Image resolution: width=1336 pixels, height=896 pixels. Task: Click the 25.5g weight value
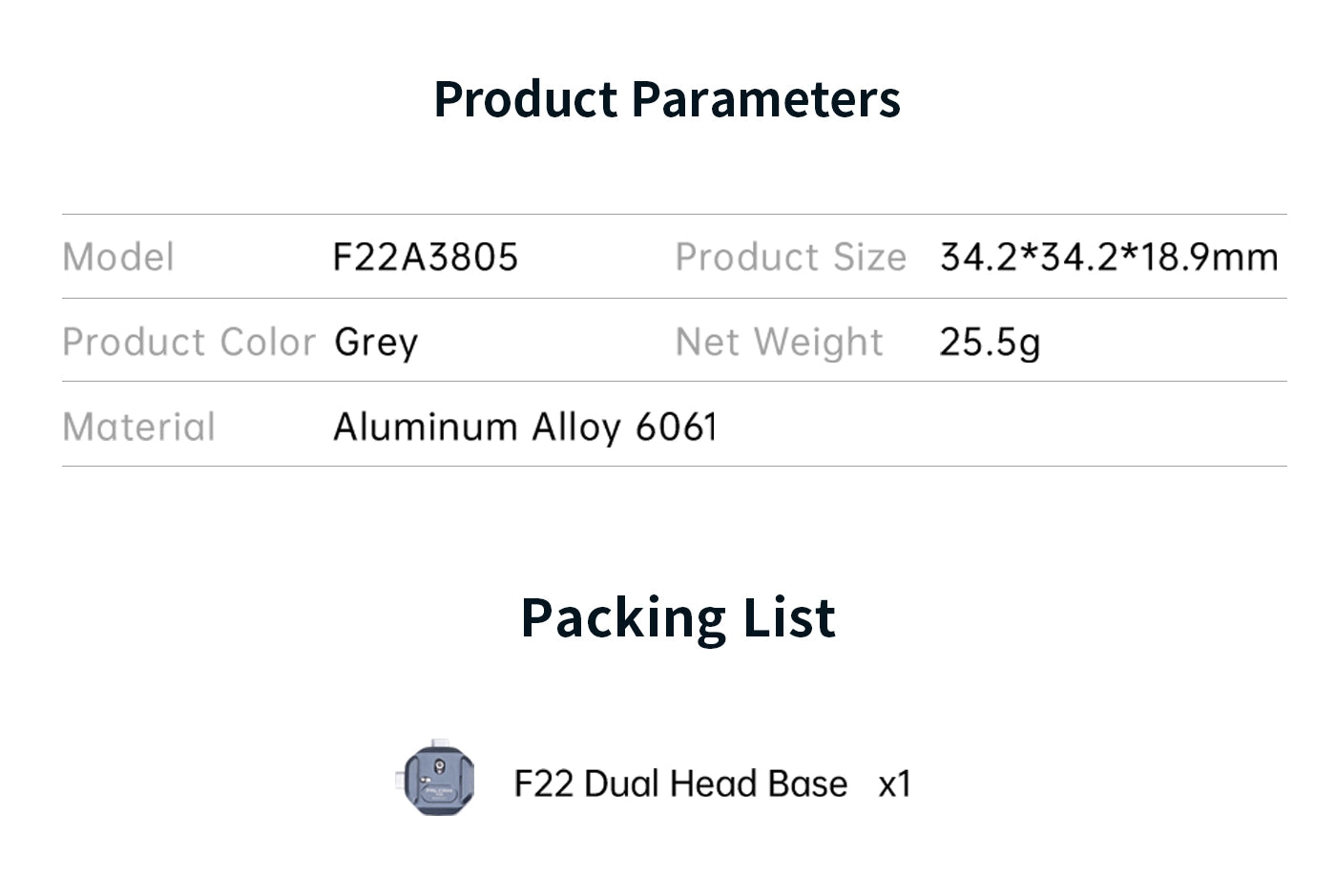click(990, 343)
